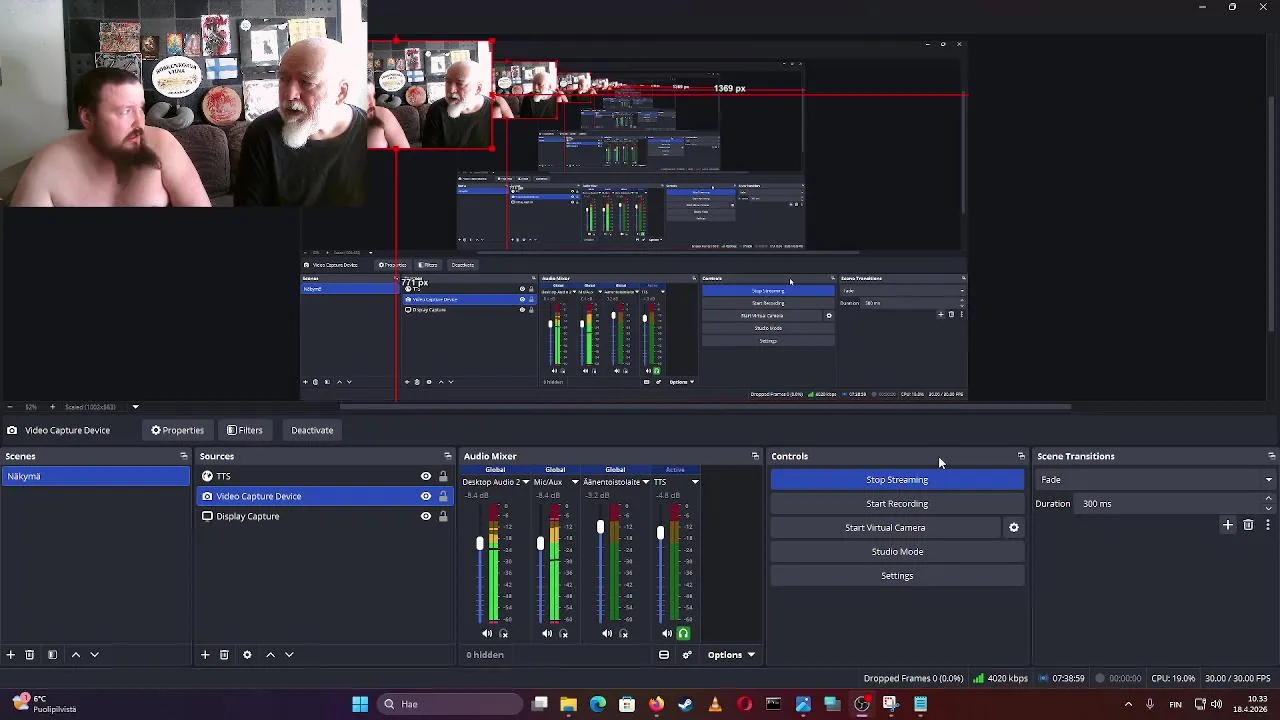Open Properties for the selected source
Viewport: 1280px width, 720px height.
177,430
